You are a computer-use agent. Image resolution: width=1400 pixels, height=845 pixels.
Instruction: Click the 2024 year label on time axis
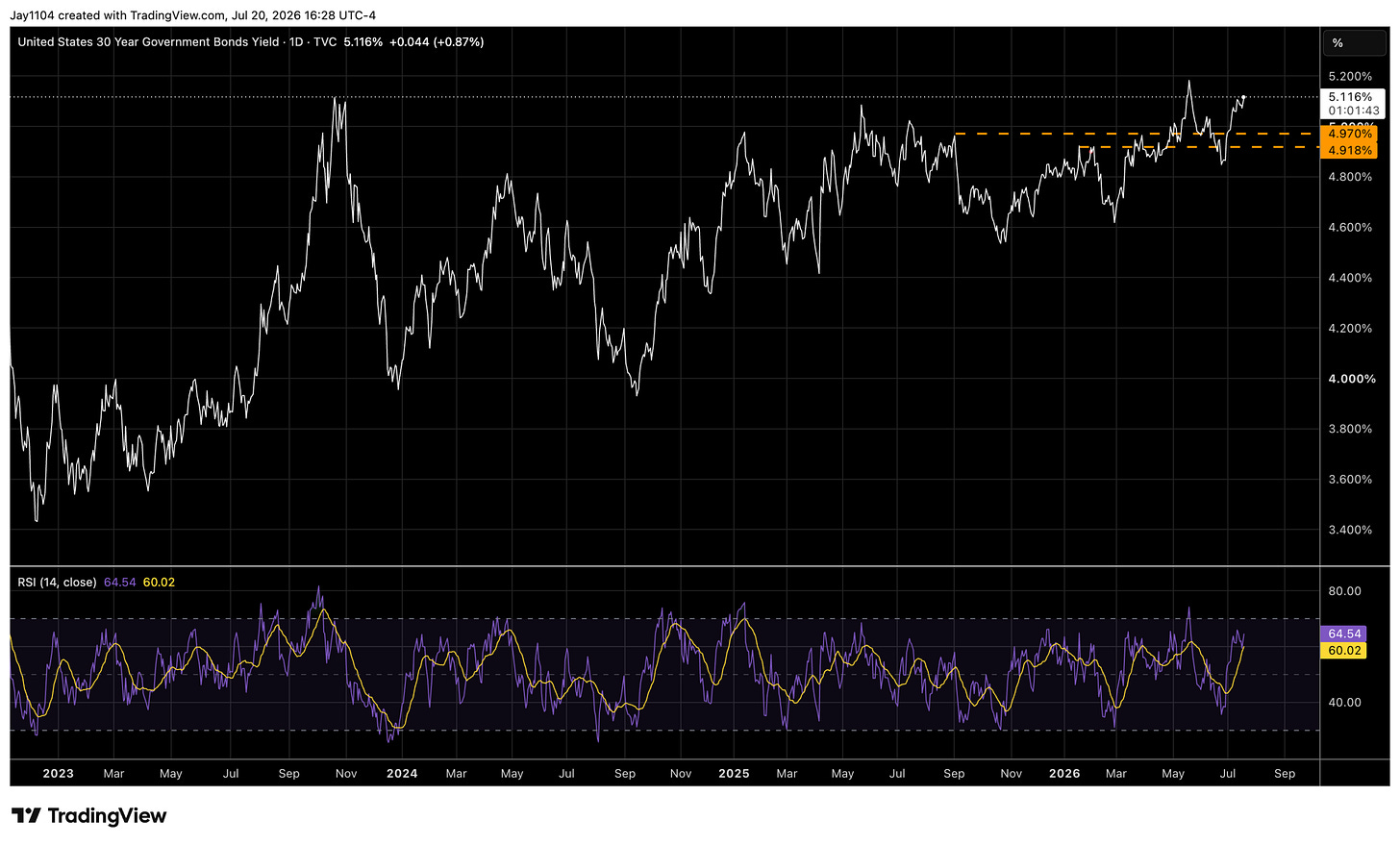pos(402,774)
